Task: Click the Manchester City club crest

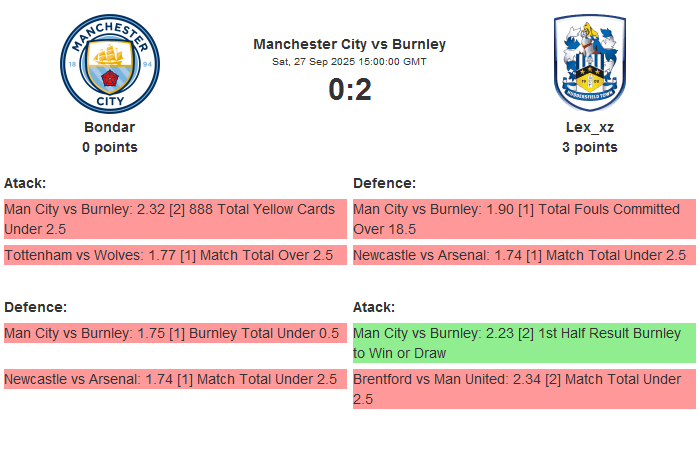Action: [x=110, y=64]
